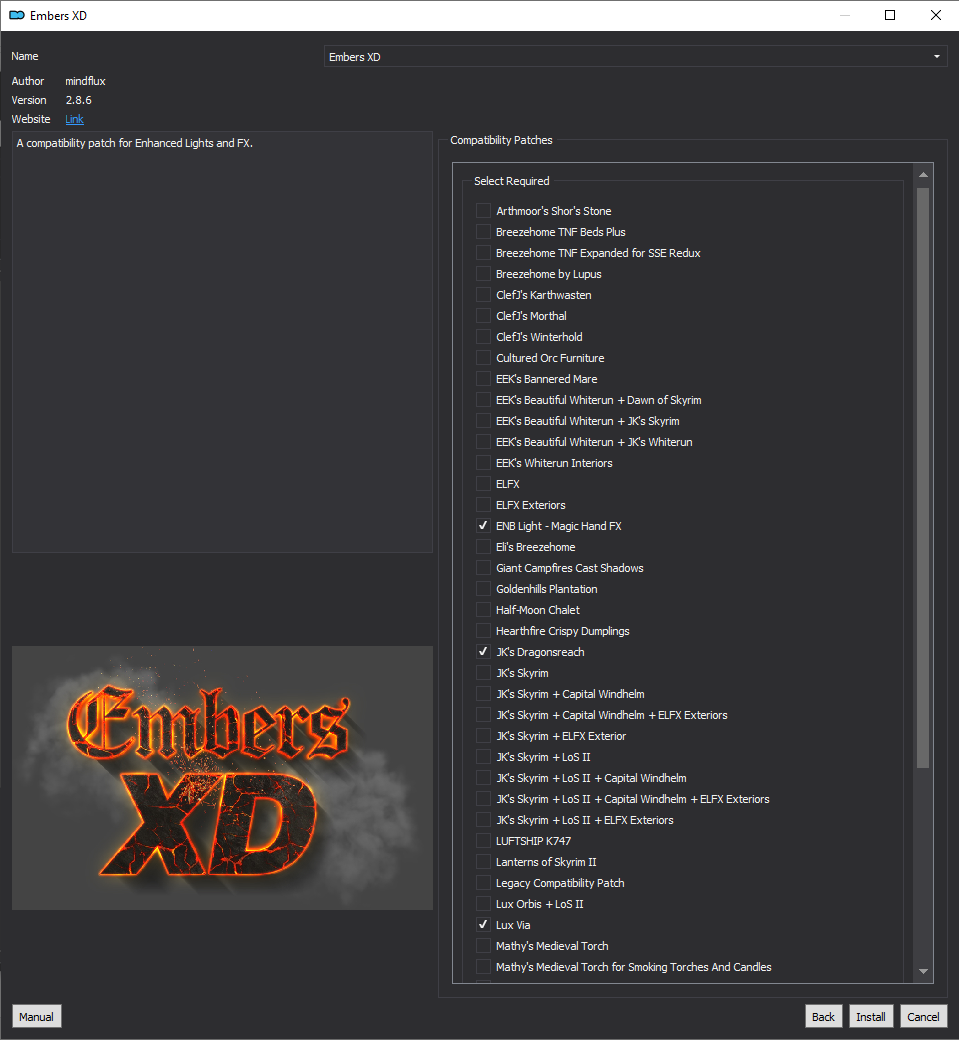959x1040 pixels.
Task: Check JK's Skyrim + LoS II + Capital Windhelm + ELFX Exteriors
Action: click(483, 799)
